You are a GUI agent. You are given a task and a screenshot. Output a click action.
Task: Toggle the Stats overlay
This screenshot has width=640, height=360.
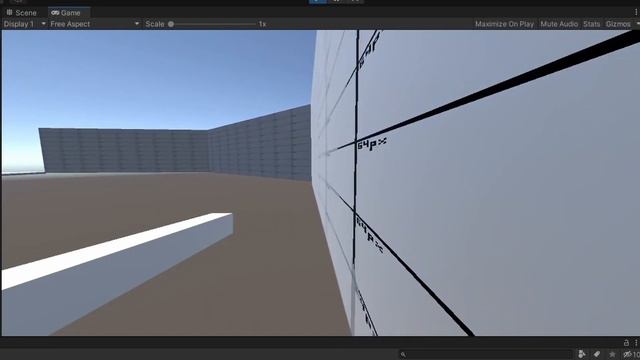591,24
